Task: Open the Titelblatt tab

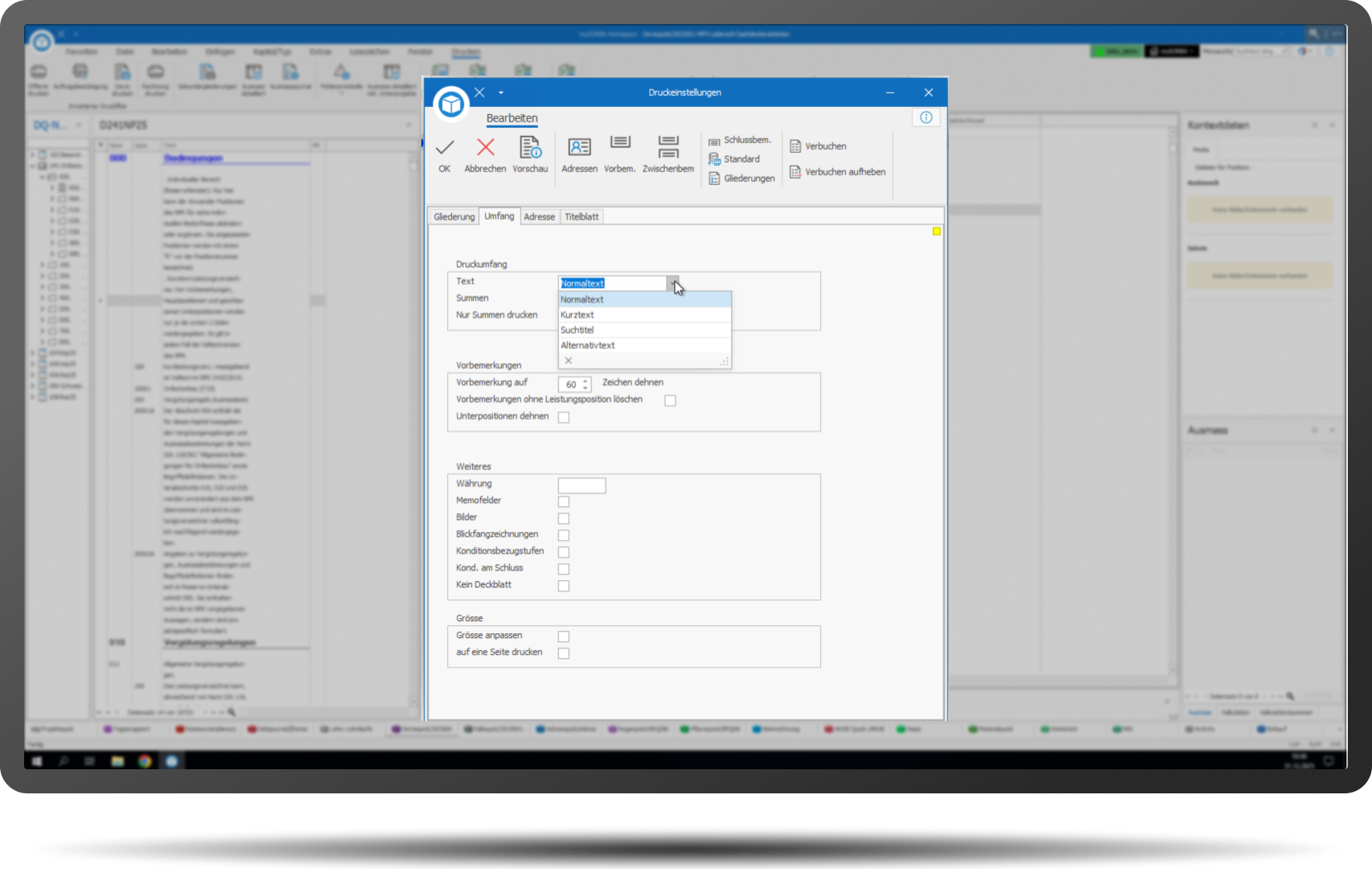Action: (581, 216)
